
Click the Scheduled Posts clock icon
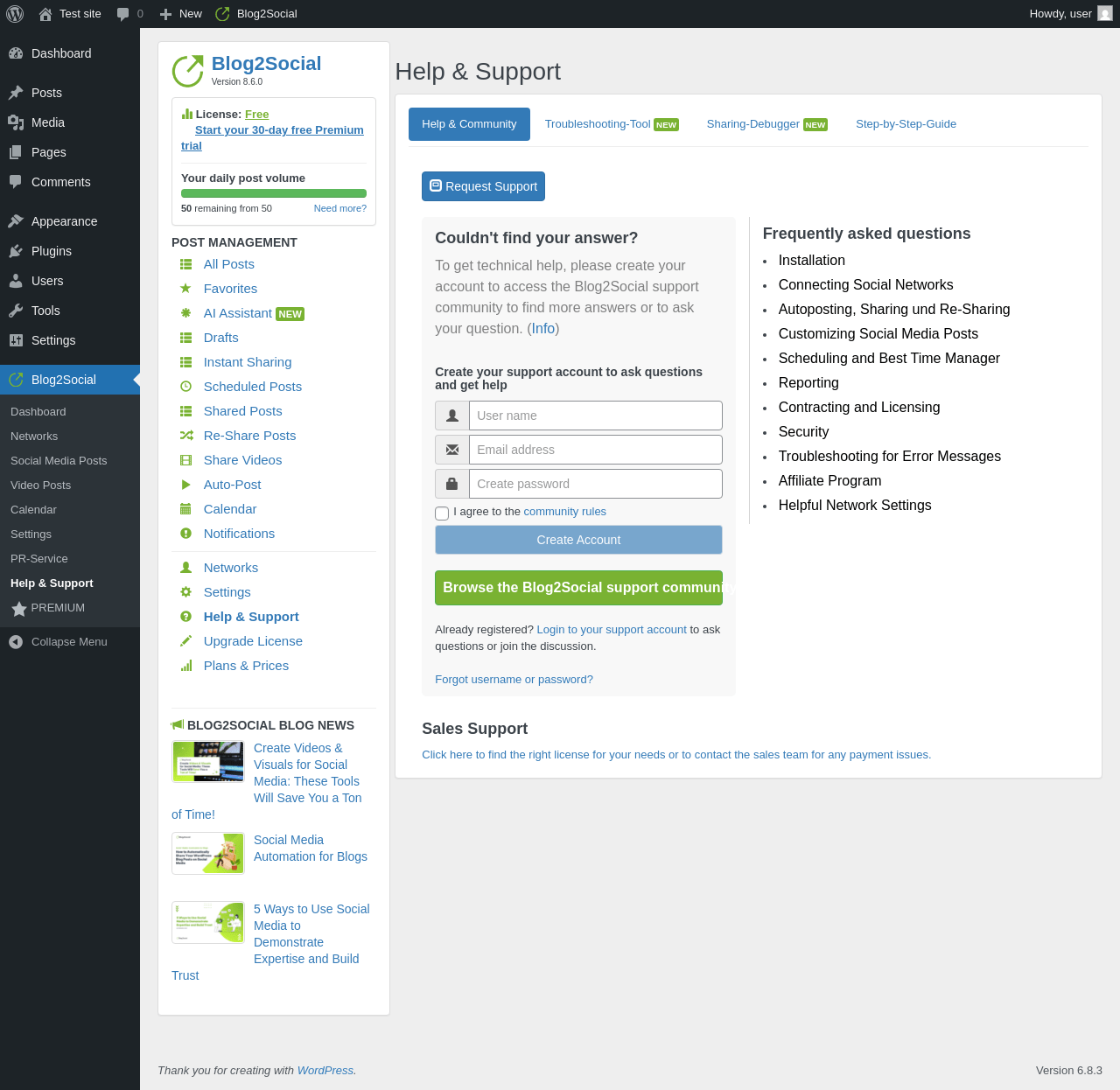pyautogui.click(x=185, y=387)
